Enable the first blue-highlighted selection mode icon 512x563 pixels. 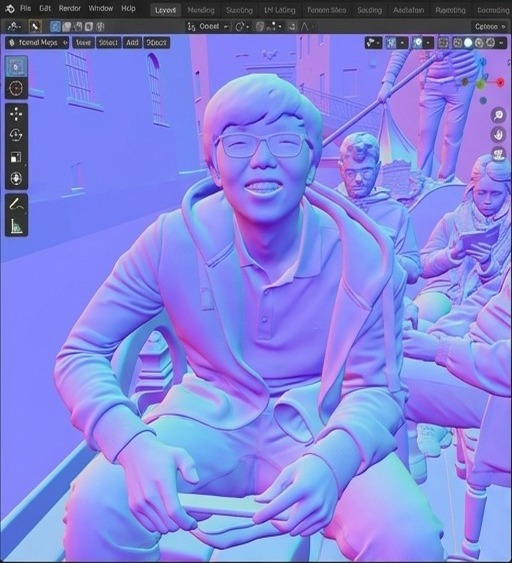click(55, 27)
